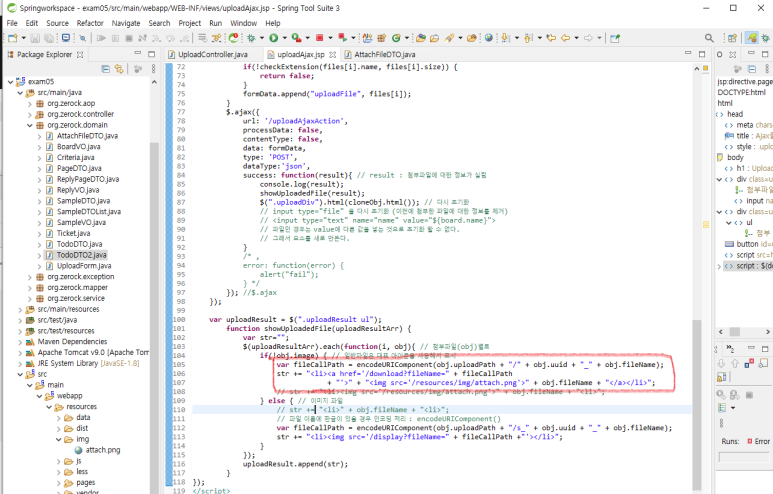Viewport: 773px width, 494px height.
Task: Expand the Maven Dependencies node
Action: [20, 342]
